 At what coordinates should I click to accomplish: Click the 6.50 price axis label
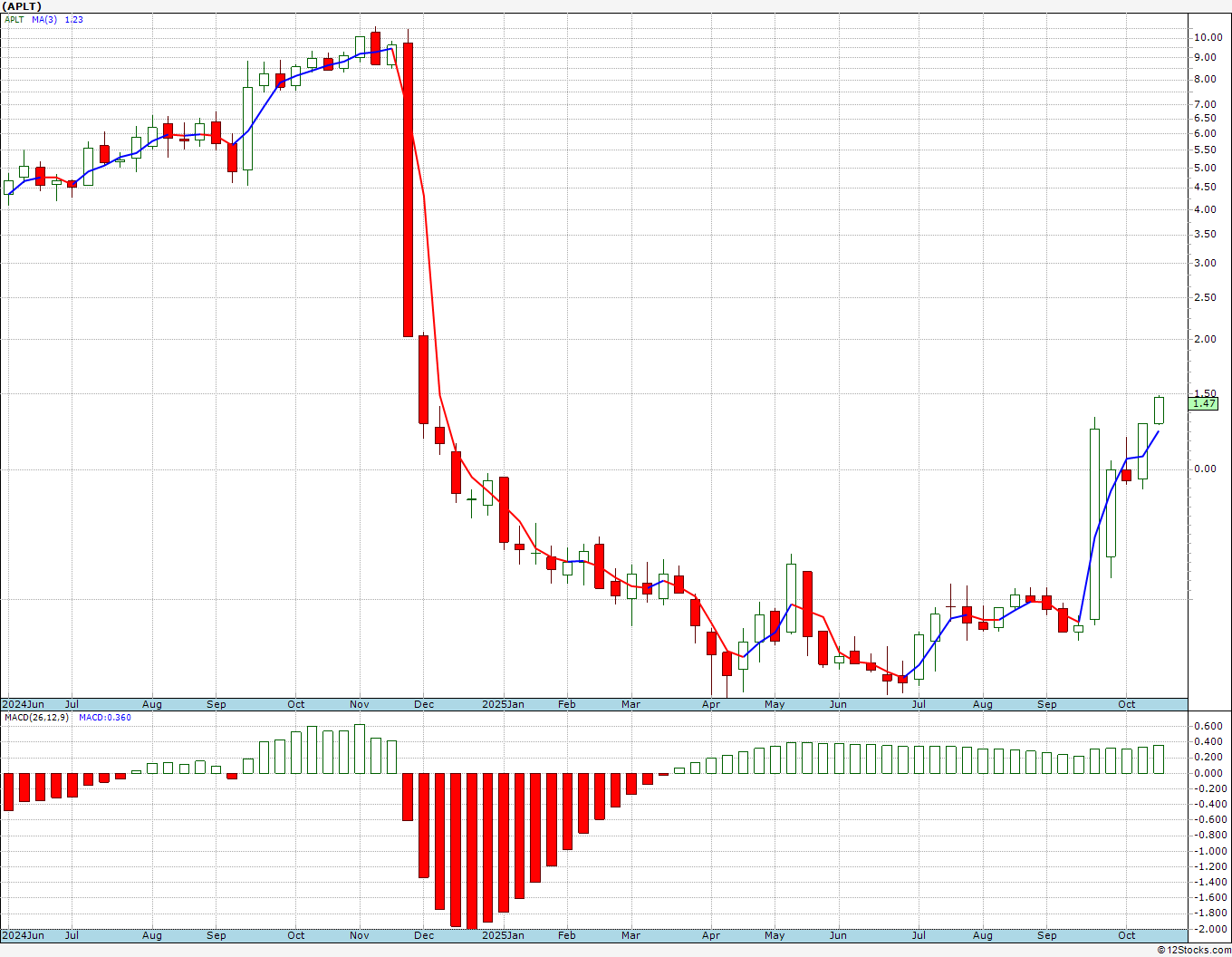tap(1206, 118)
